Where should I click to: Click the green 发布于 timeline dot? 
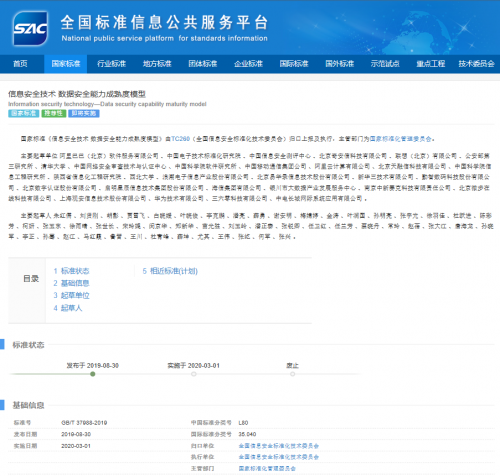pyautogui.click(x=93, y=374)
